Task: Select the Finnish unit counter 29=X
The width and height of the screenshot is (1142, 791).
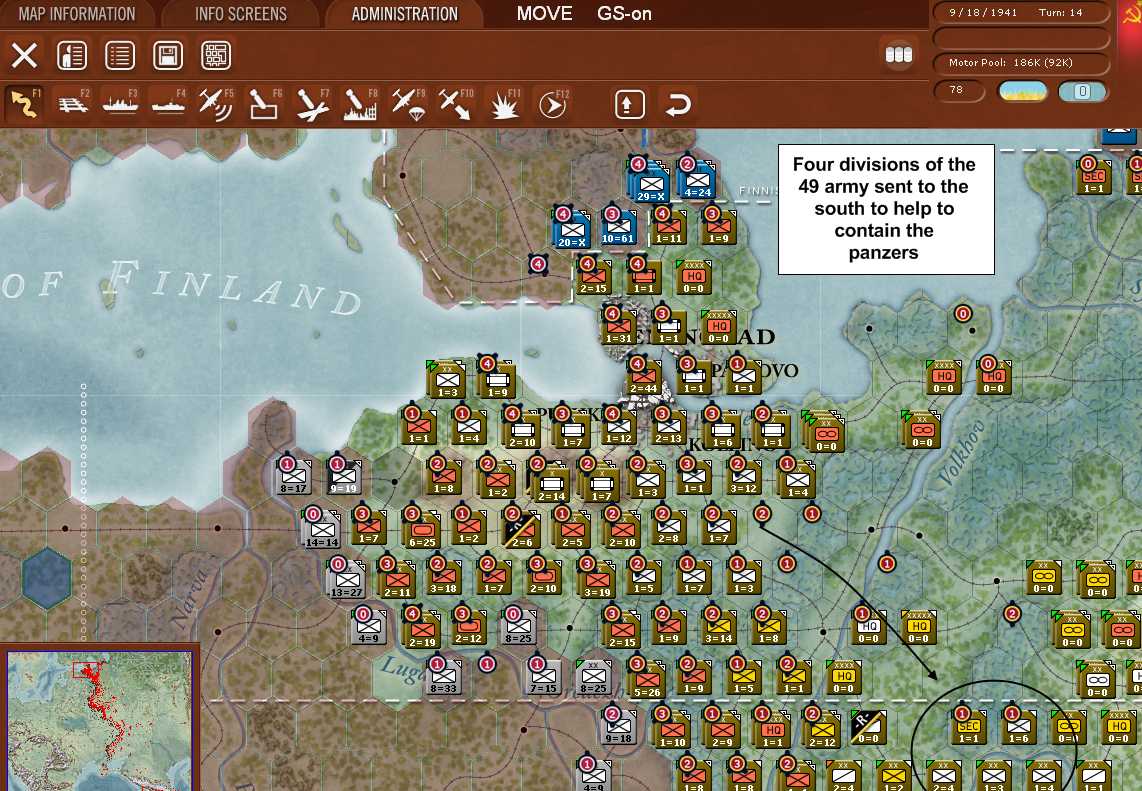Action: [650, 183]
